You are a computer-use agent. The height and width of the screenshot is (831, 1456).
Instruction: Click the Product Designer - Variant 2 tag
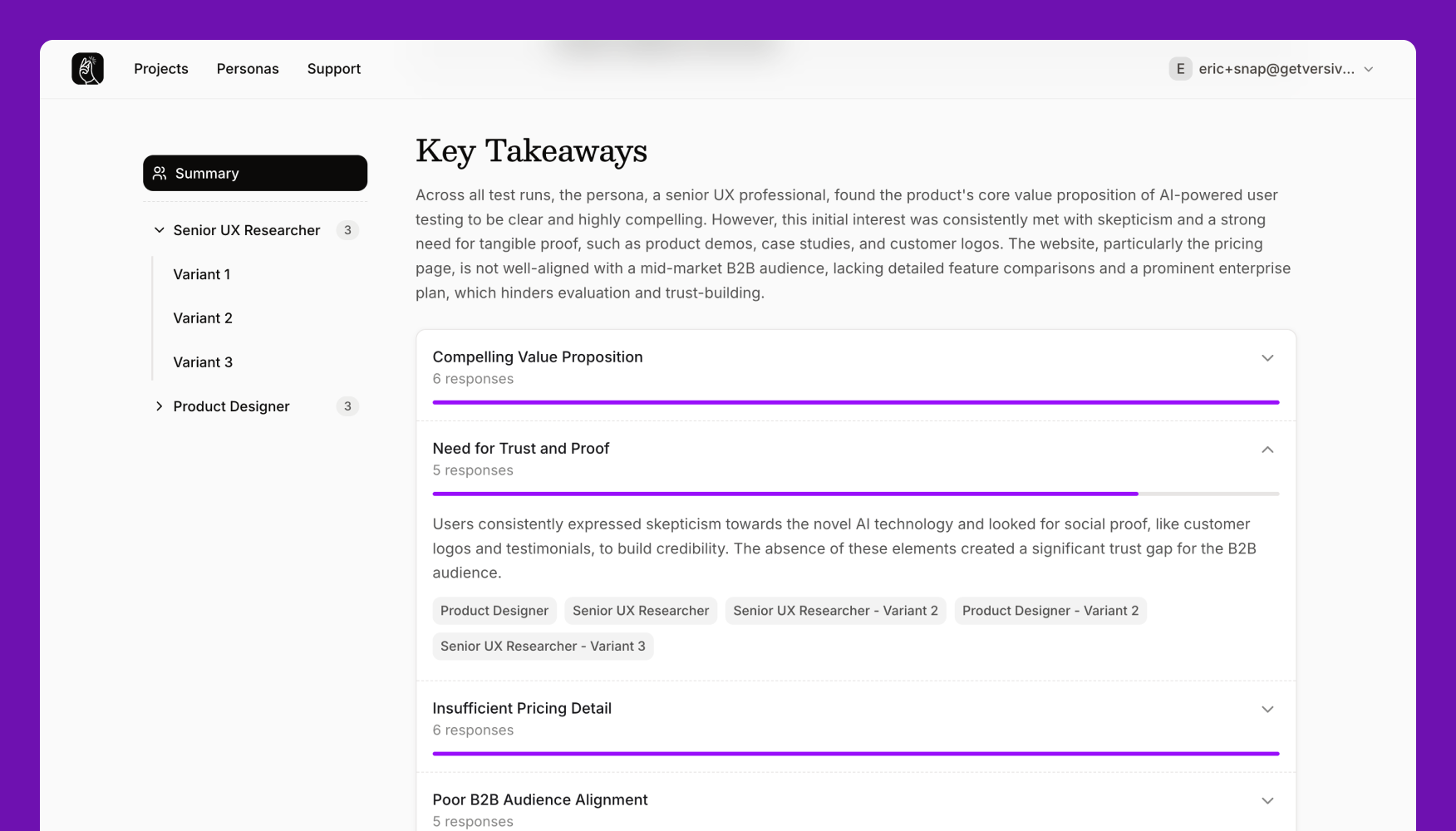pos(1050,611)
